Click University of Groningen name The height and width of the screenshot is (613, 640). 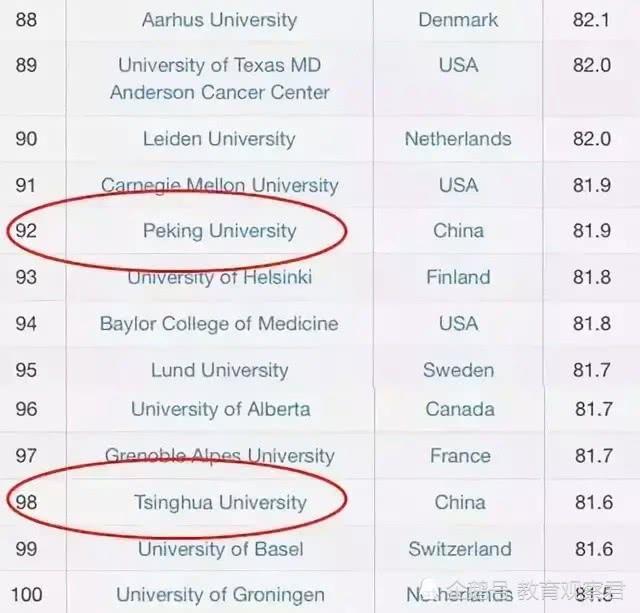pyautogui.click(x=220, y=595)
